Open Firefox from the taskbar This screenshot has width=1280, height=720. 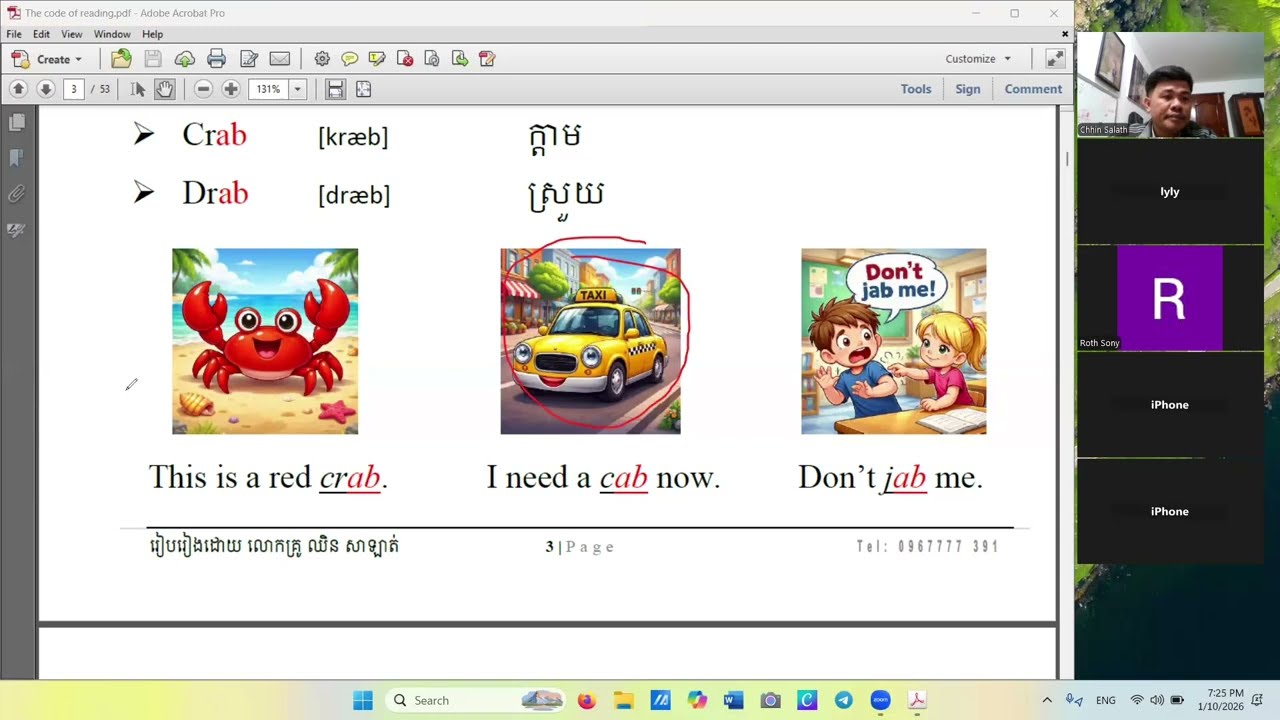pyautogui.click(x=586, y=700)
